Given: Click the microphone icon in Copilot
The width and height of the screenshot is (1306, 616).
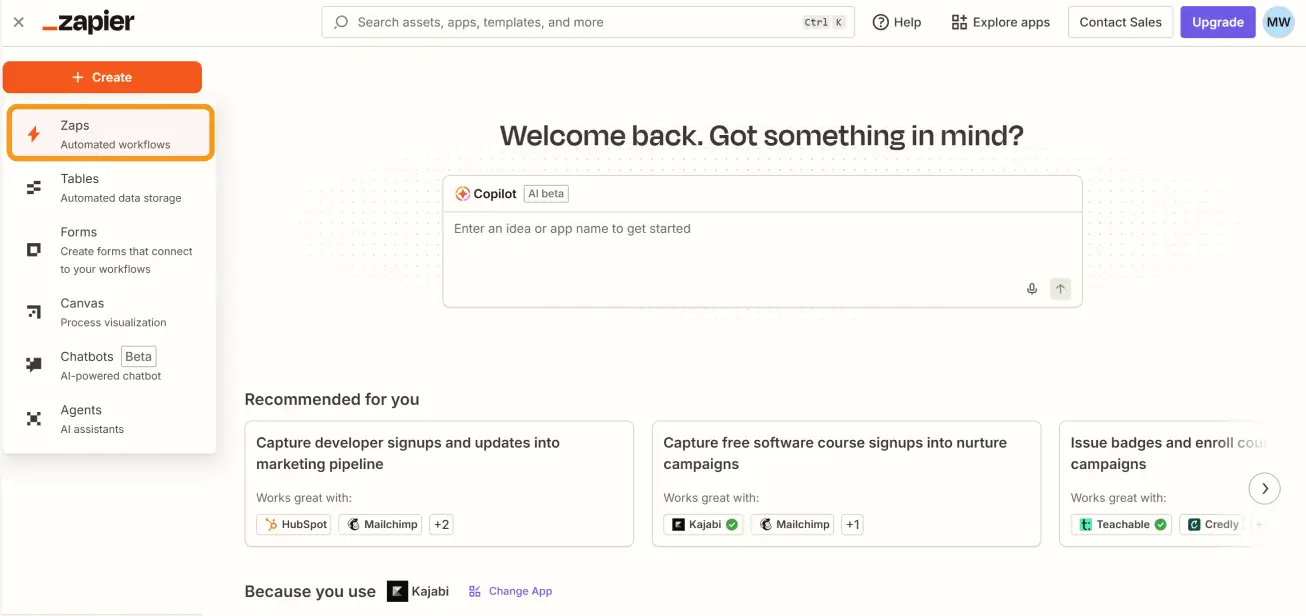Looking at the screenshot, I should click(x=1032, y=289).
